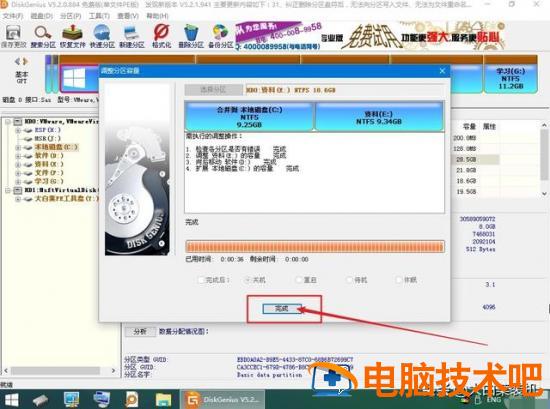The image size is (550, 409).
Task: Click the previous disk left arrow
Action: (x=17, y=61)
